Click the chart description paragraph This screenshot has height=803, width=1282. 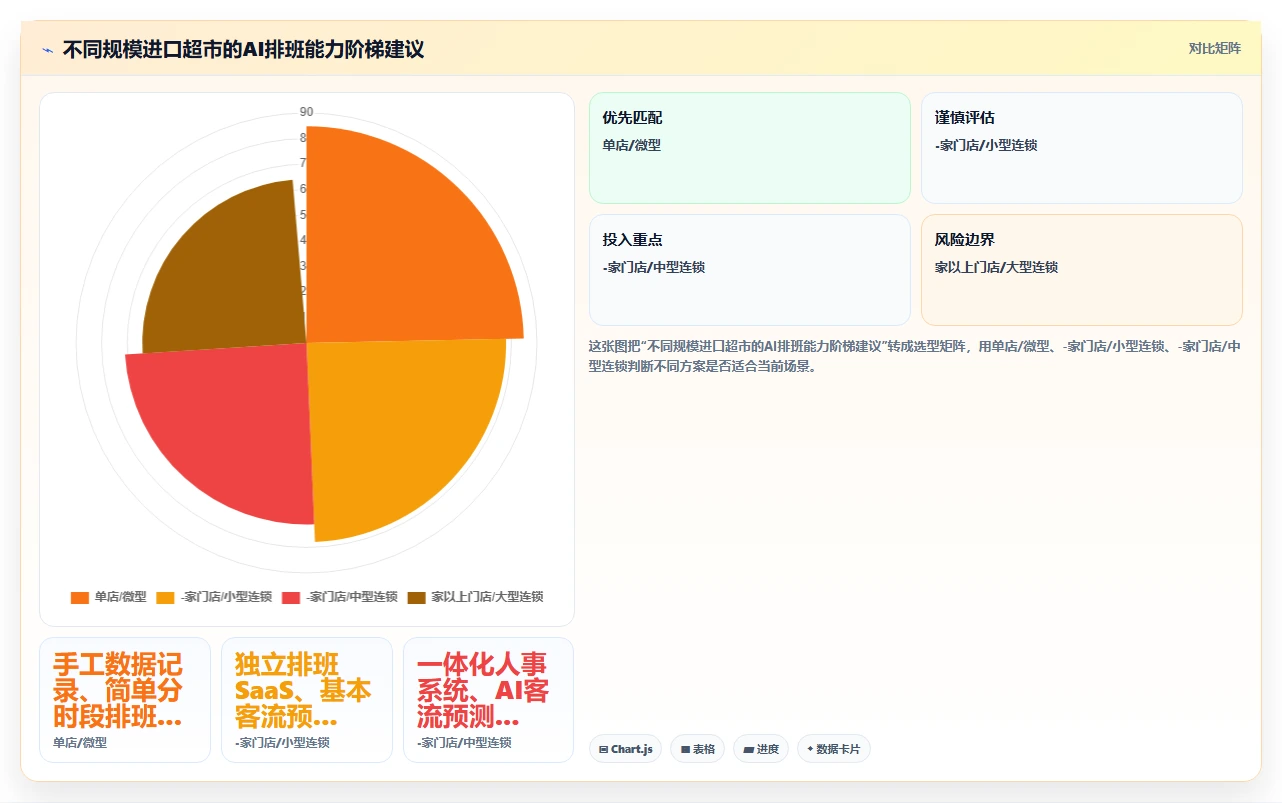pos(915,356)
